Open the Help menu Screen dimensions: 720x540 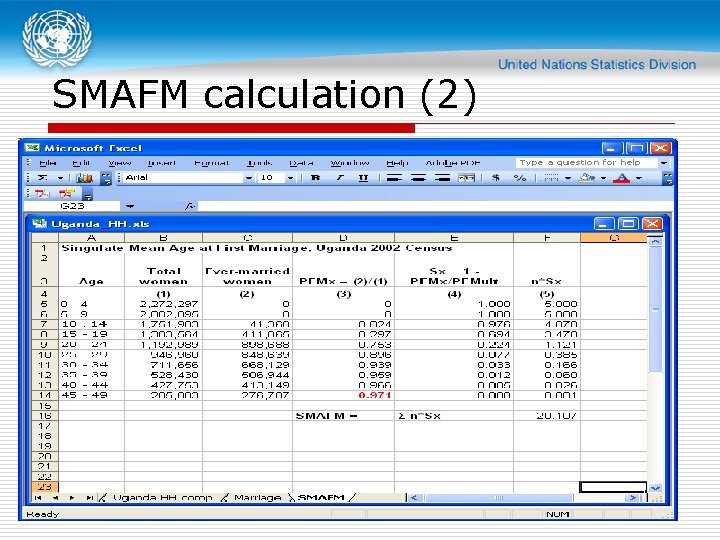(x=397, y=163)
